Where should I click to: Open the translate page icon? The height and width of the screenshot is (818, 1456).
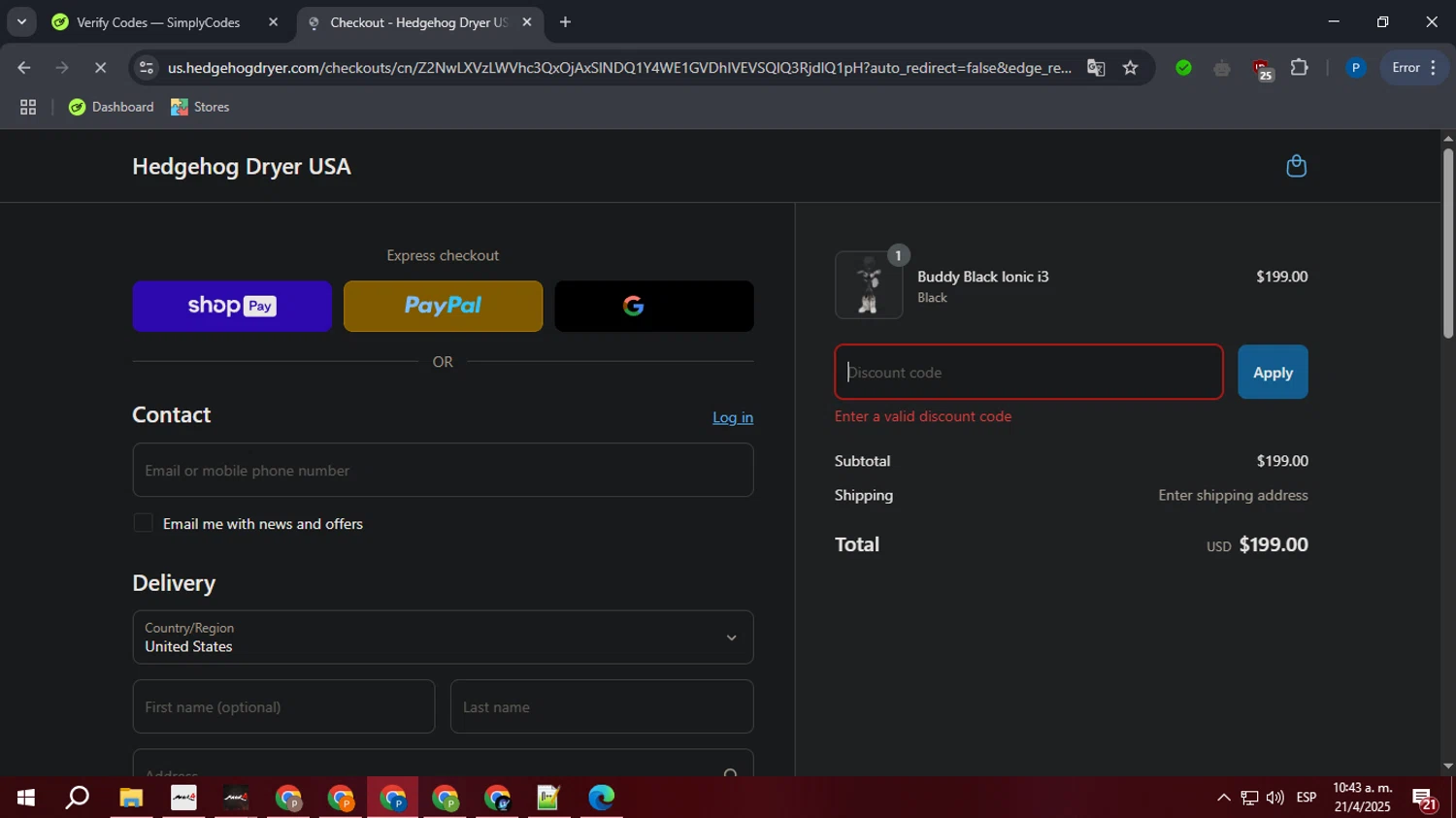[x=1096, y=68]
